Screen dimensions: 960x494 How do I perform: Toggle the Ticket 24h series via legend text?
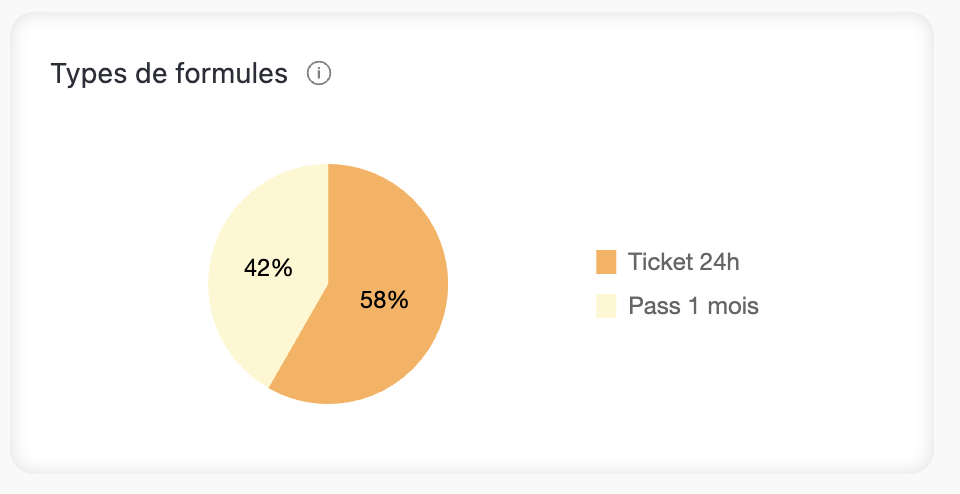click(x=684, y=262)
